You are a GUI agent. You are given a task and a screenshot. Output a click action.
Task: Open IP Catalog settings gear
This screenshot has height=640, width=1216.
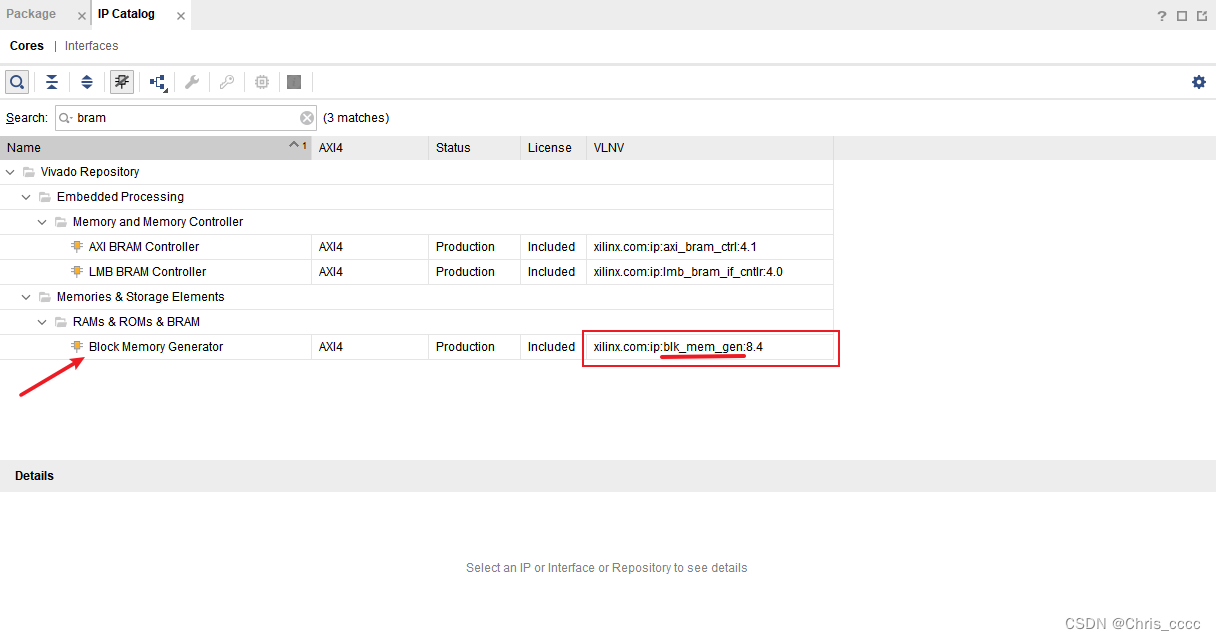tap(1198, 81)
